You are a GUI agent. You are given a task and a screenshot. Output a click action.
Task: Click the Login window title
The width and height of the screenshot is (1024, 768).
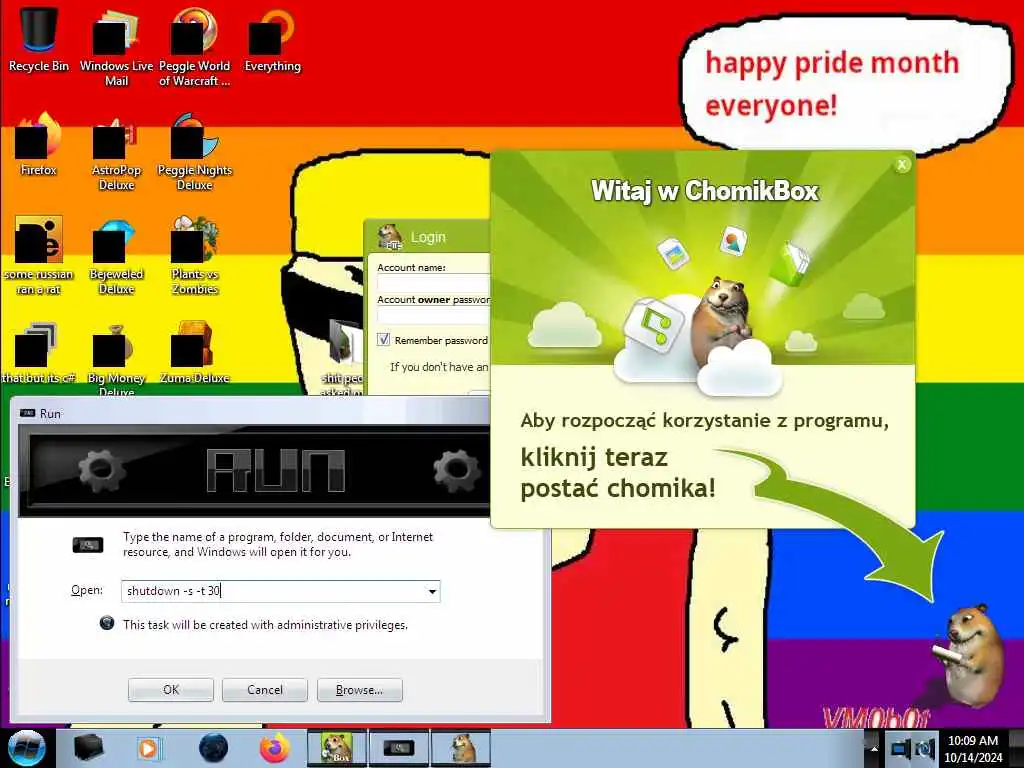428,237
